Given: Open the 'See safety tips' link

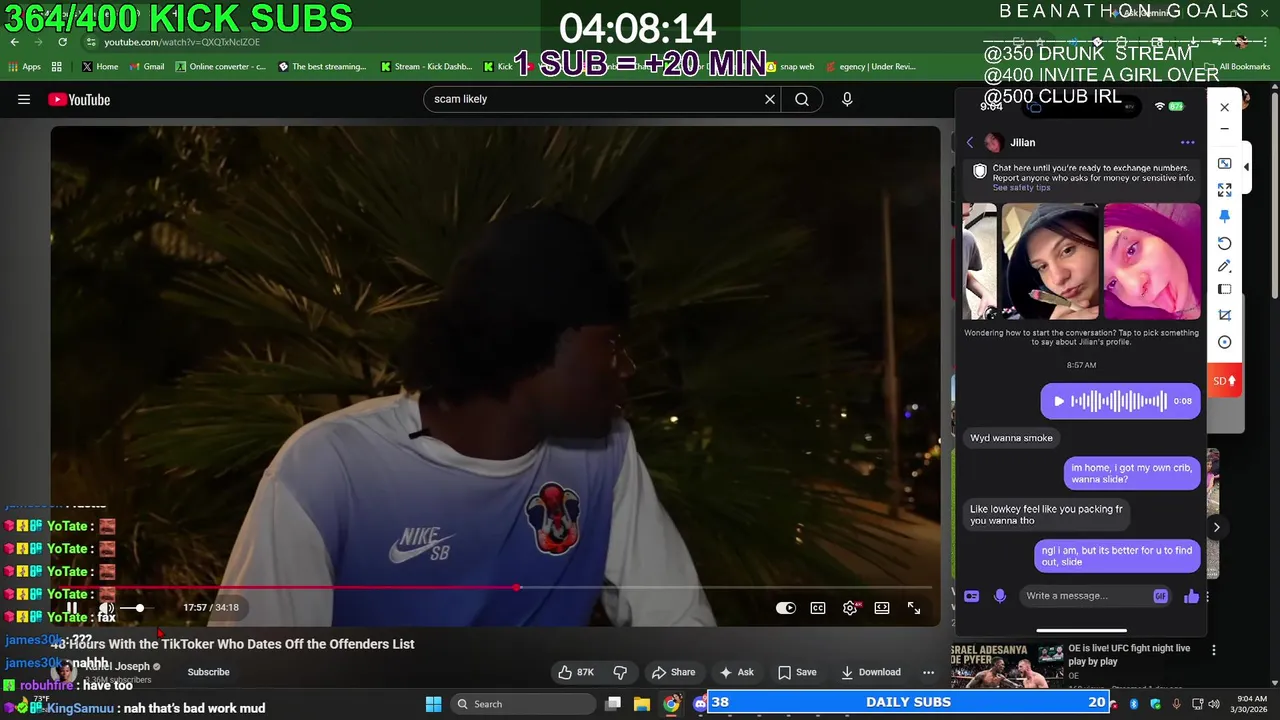Looking at the screenshot, I should (x=1021, y=188).
